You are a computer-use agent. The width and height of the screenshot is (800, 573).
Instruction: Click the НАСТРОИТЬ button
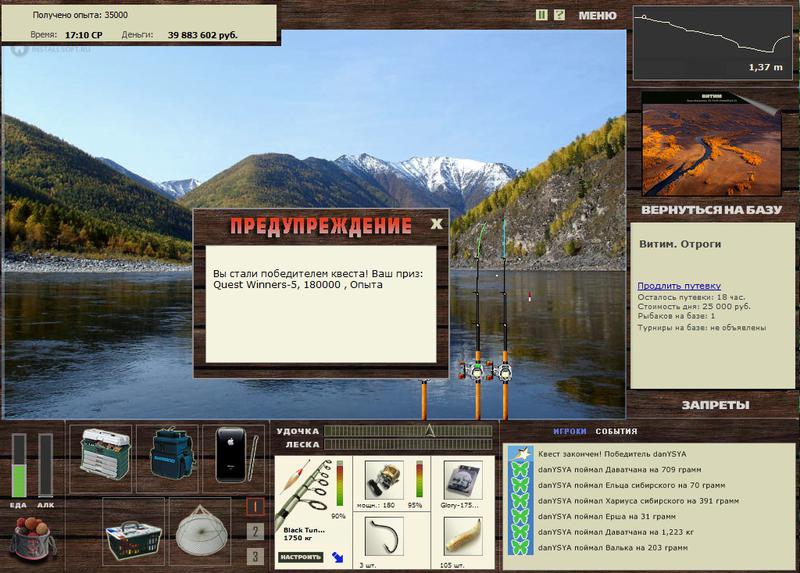click(x=301, y=557)
